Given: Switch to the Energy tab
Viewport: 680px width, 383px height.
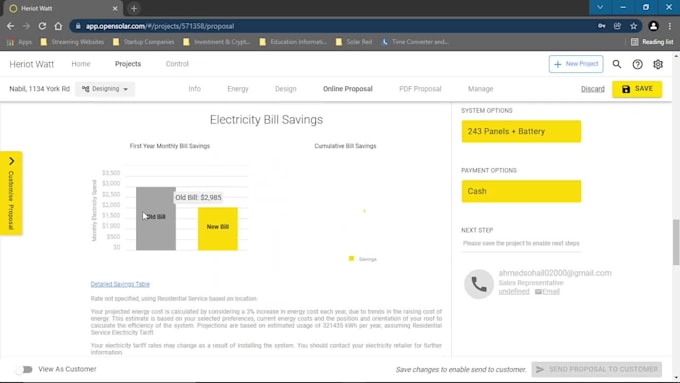Looking at the screenshot, I should 238,89.
